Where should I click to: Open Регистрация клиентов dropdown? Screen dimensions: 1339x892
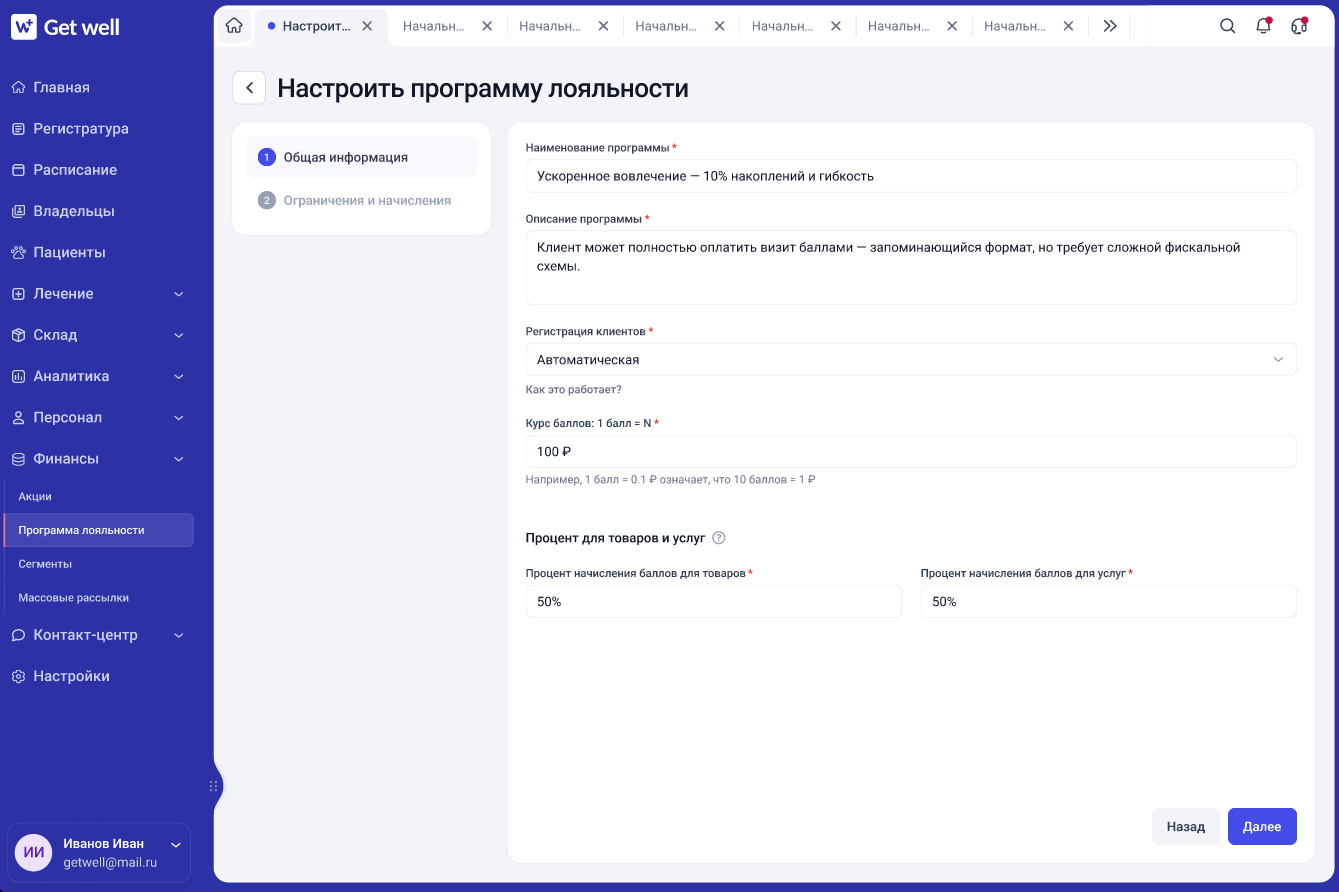pyautogui.click(x=911, y=360)
